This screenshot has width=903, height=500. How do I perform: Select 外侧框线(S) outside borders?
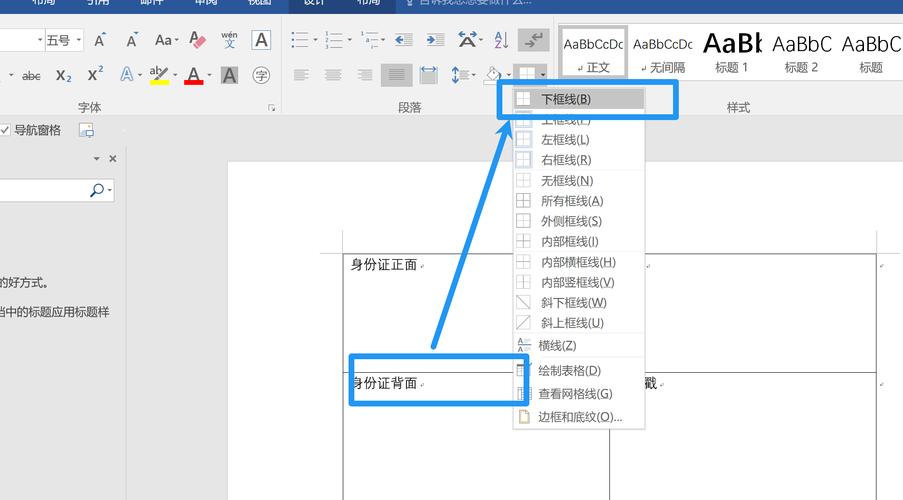click(x=579, y=221)
